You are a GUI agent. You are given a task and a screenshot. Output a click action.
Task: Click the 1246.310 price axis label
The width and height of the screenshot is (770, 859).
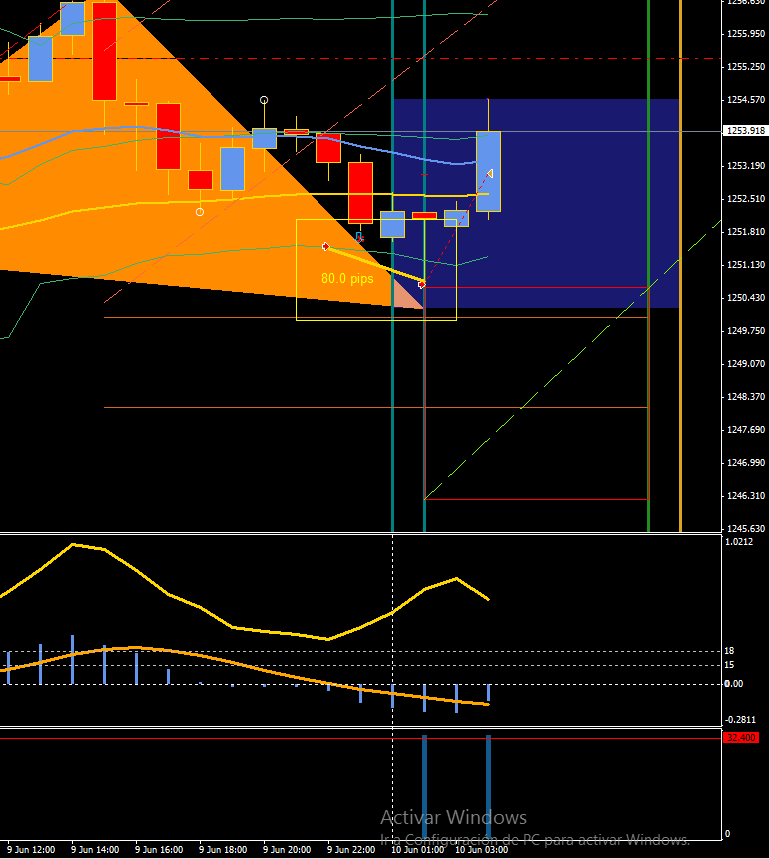pyautogui.click(x=746, y=496)
